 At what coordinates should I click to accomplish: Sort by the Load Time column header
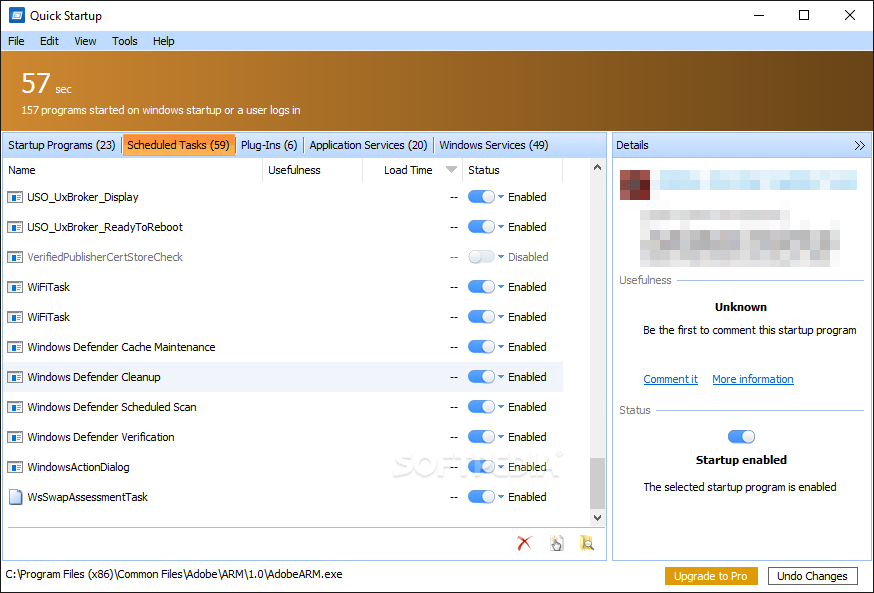pyautogui.click(x=412, y=170)
